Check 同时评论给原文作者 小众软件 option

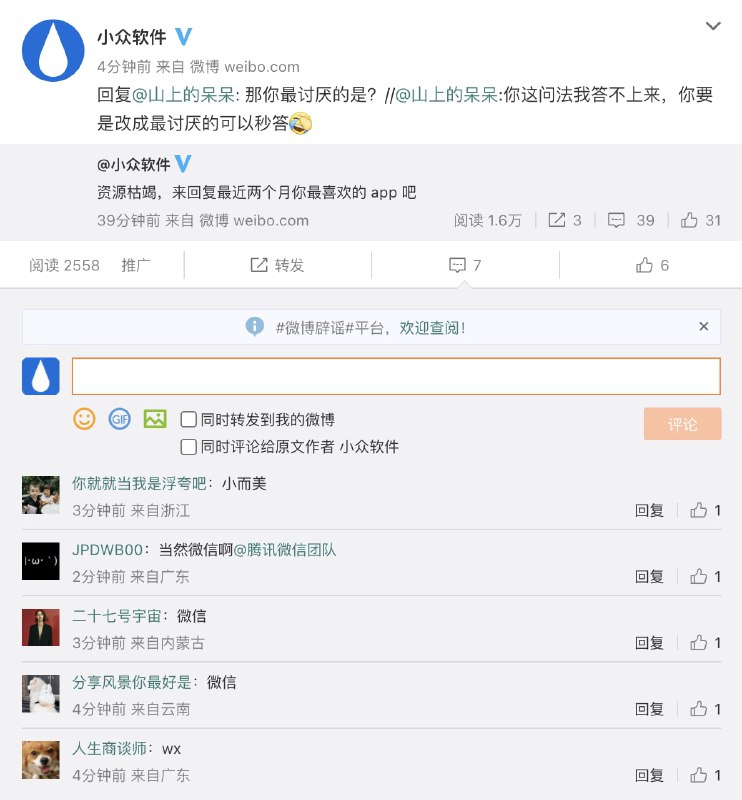point(188,447)
